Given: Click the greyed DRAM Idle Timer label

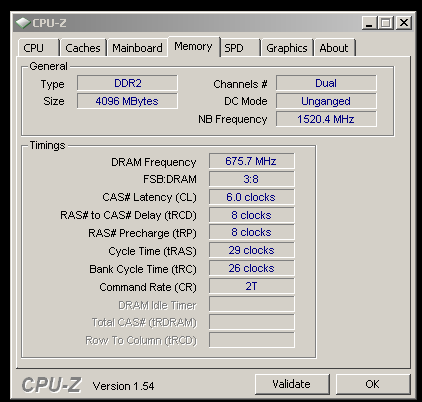Looking at the screenshot, I should [157, 305].
